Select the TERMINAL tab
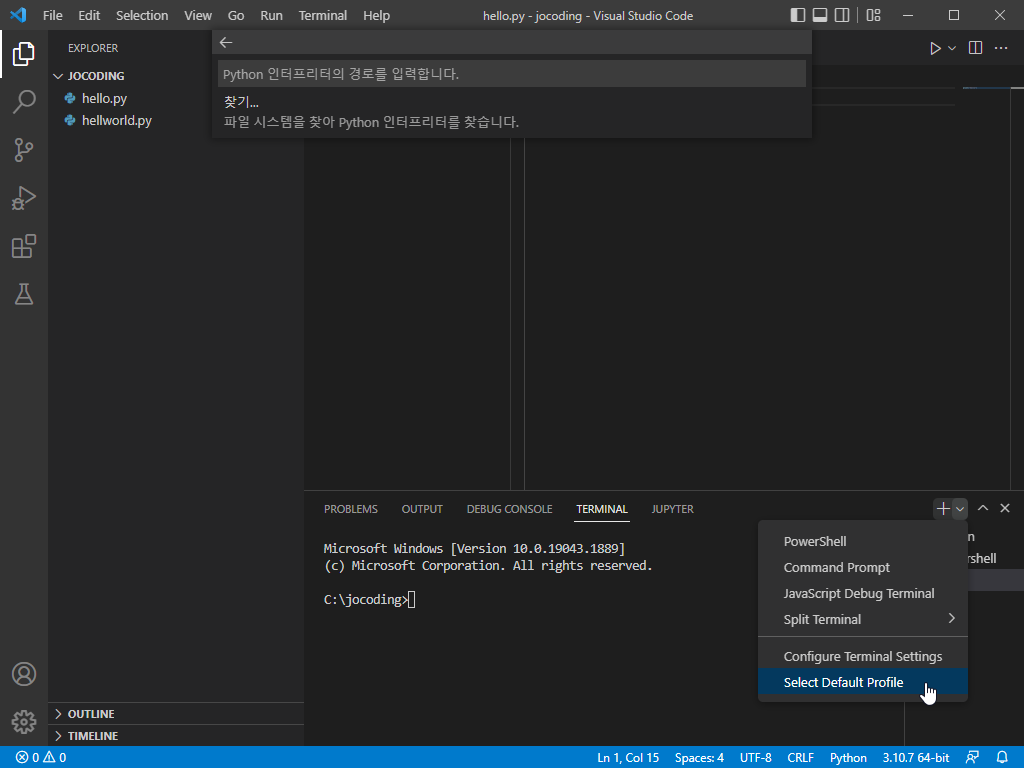 pyautogui.click(x=601, y=509)
